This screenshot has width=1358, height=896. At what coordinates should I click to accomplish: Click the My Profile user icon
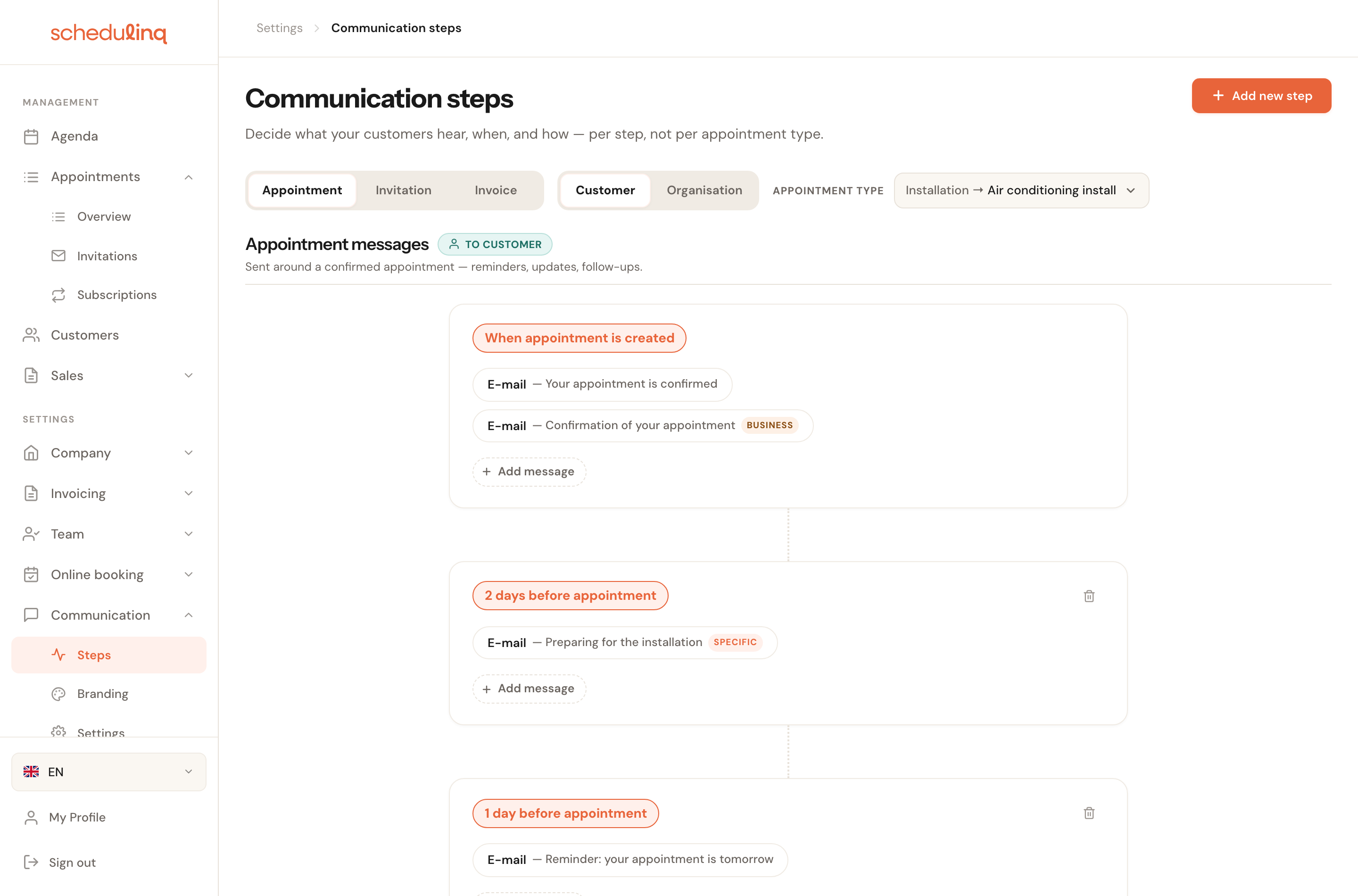[31, 818]
